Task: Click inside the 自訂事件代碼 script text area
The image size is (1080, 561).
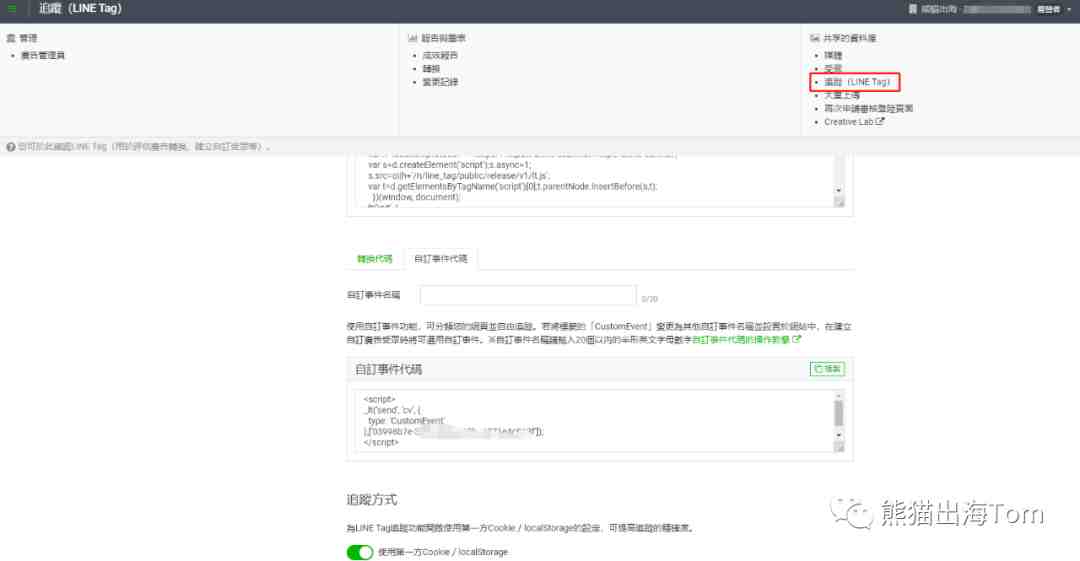Action: (594, 421)
